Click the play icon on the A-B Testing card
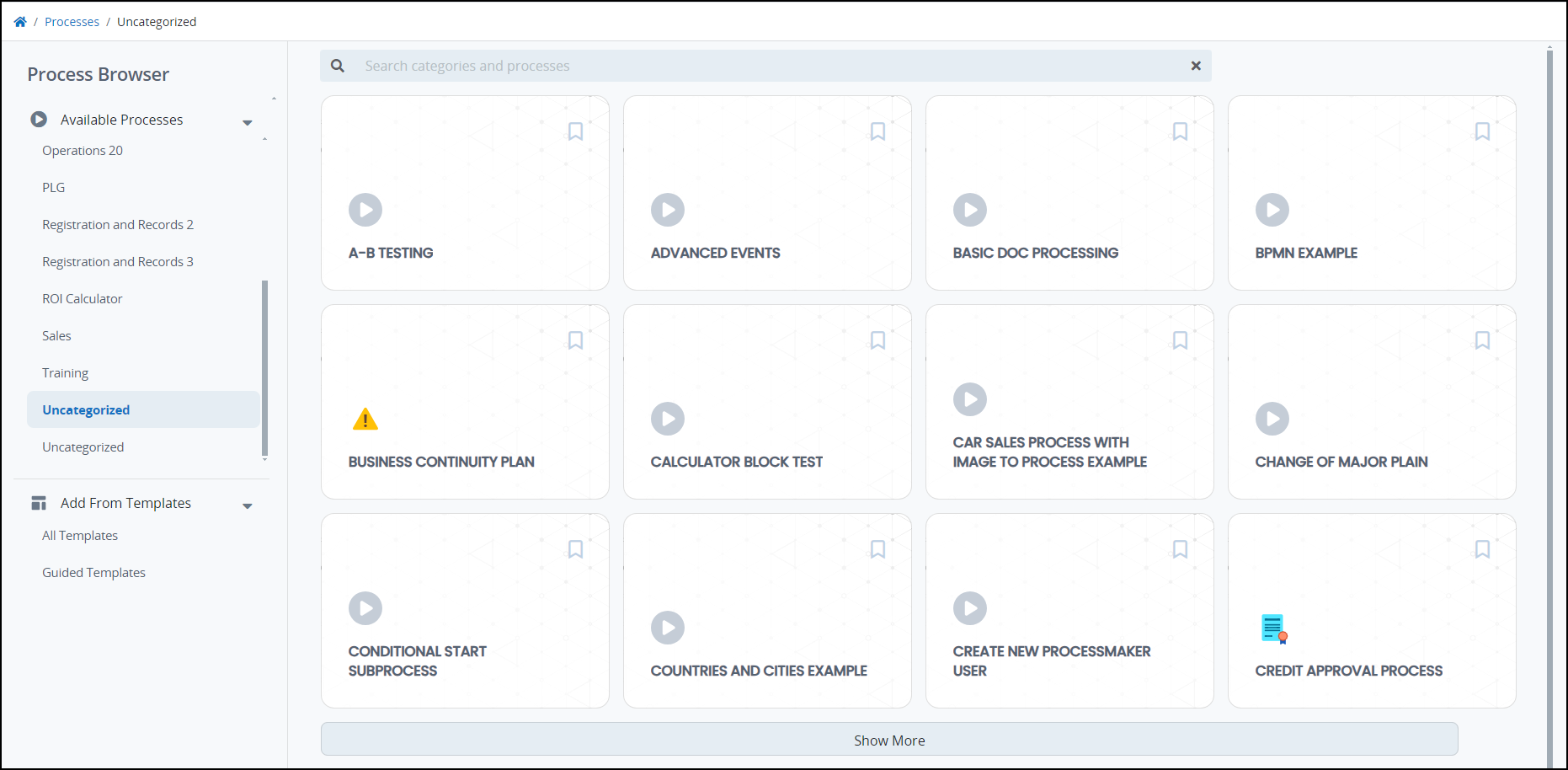 (365, 210)
